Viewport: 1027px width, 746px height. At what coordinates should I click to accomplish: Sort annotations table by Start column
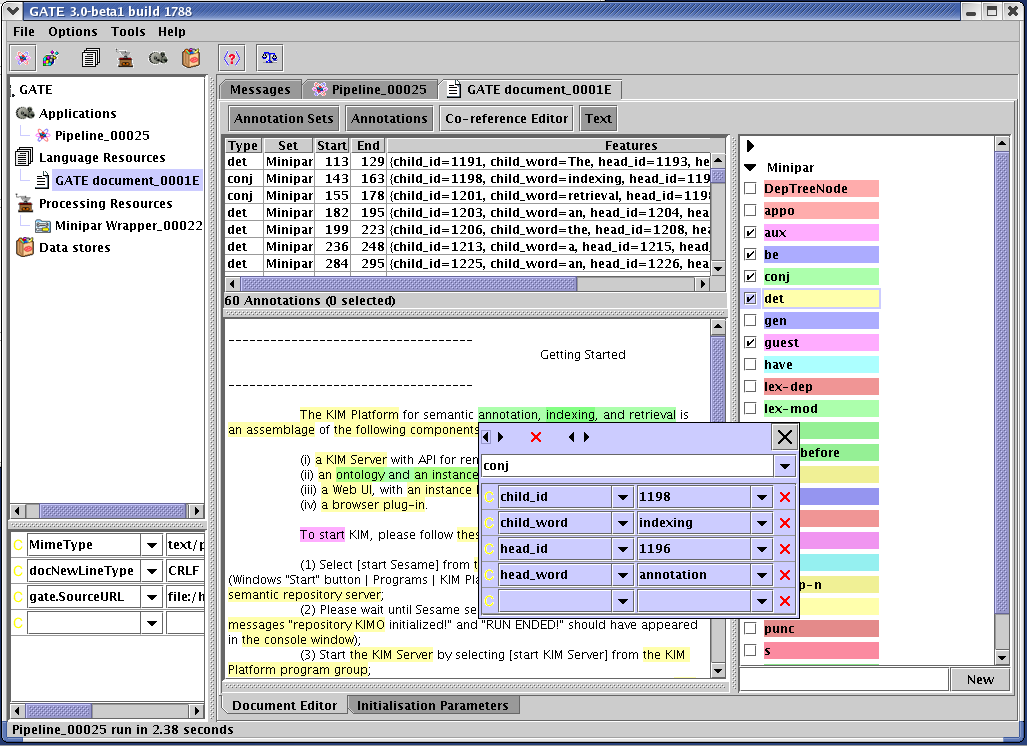(x=331, y=145)
